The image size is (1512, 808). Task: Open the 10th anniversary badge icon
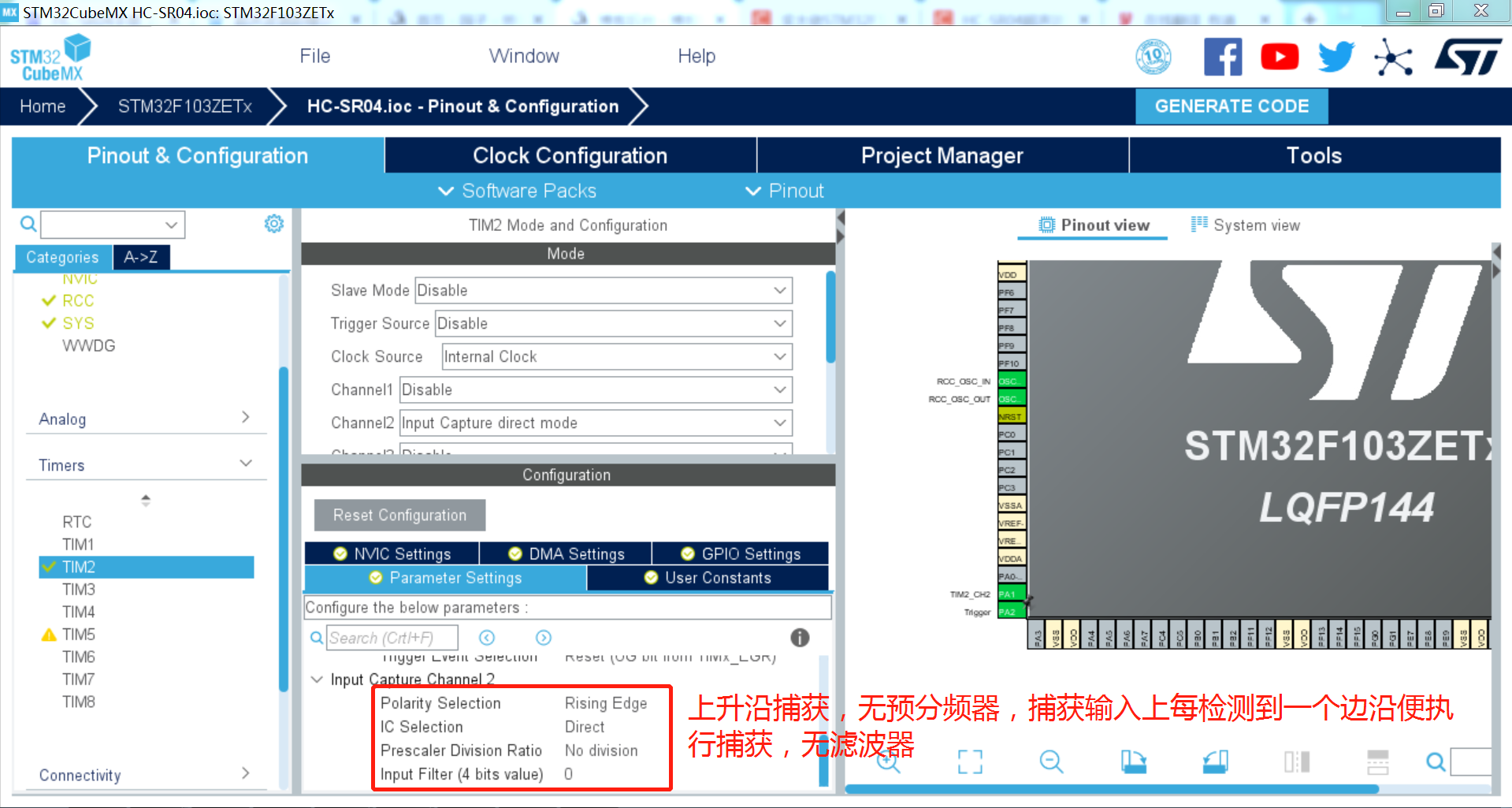1153,57
